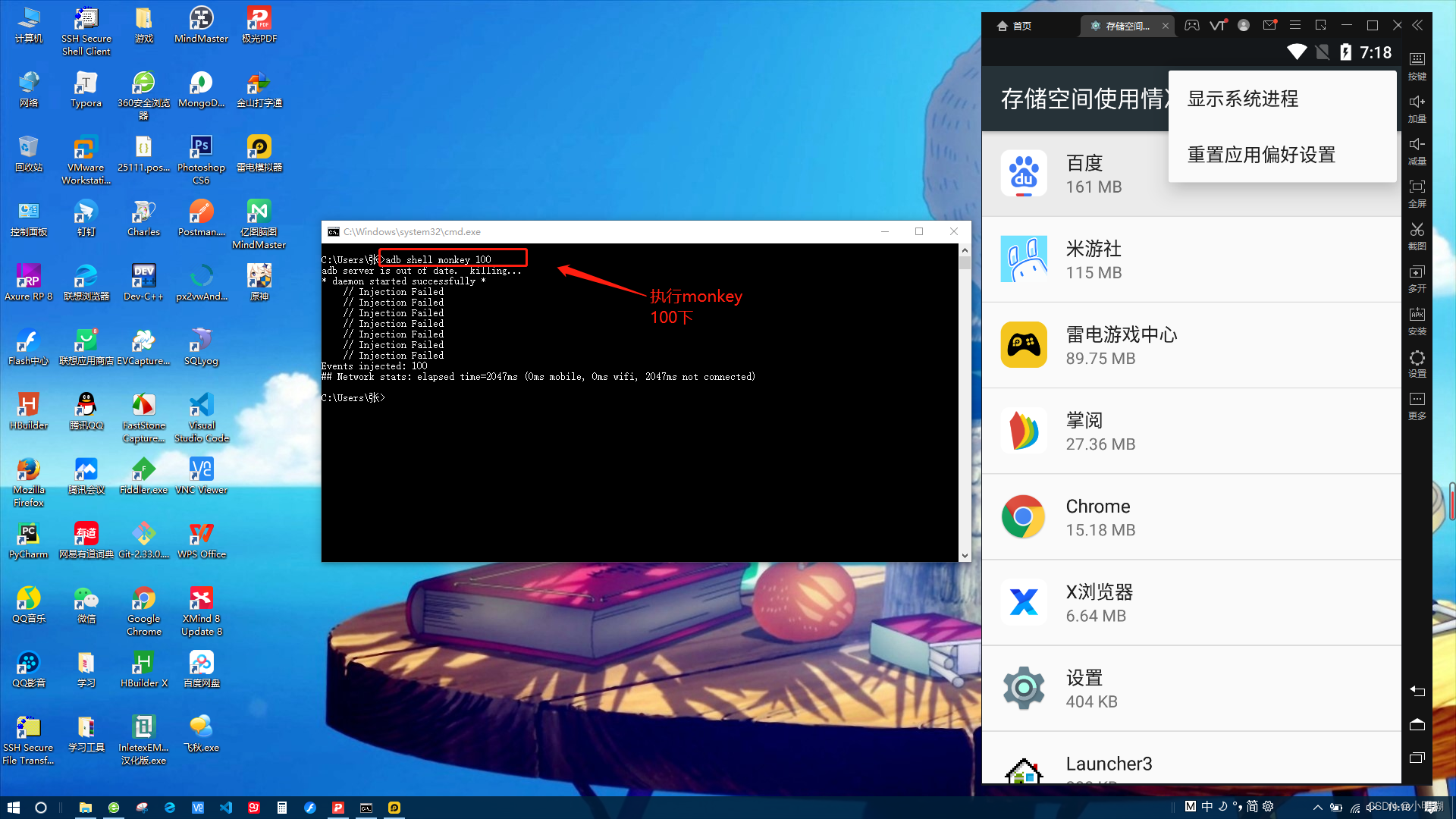Click the screenshot (截图) scissors icon
Image resolution: width=1456 pixels, height=819 pixels.
[x=1417, y=230]
